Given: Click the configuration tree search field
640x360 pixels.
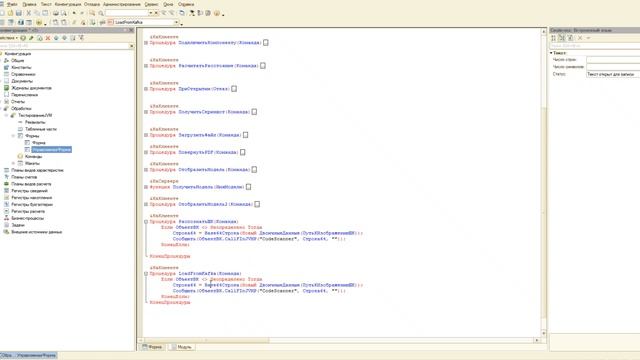Looking at the screenshot, I should (64, 46).
